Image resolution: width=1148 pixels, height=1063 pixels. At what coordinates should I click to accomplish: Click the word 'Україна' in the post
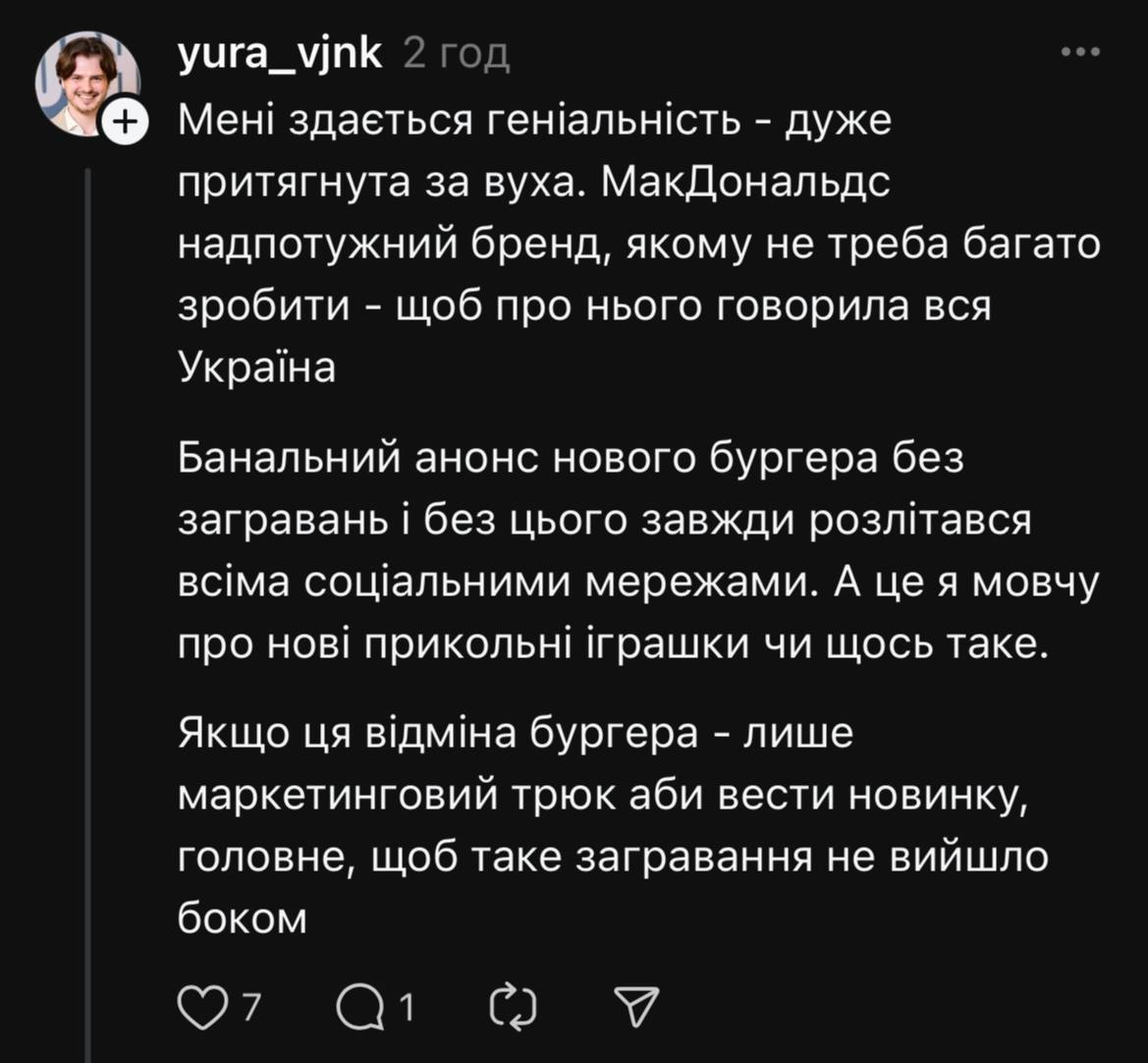(257, 368)
